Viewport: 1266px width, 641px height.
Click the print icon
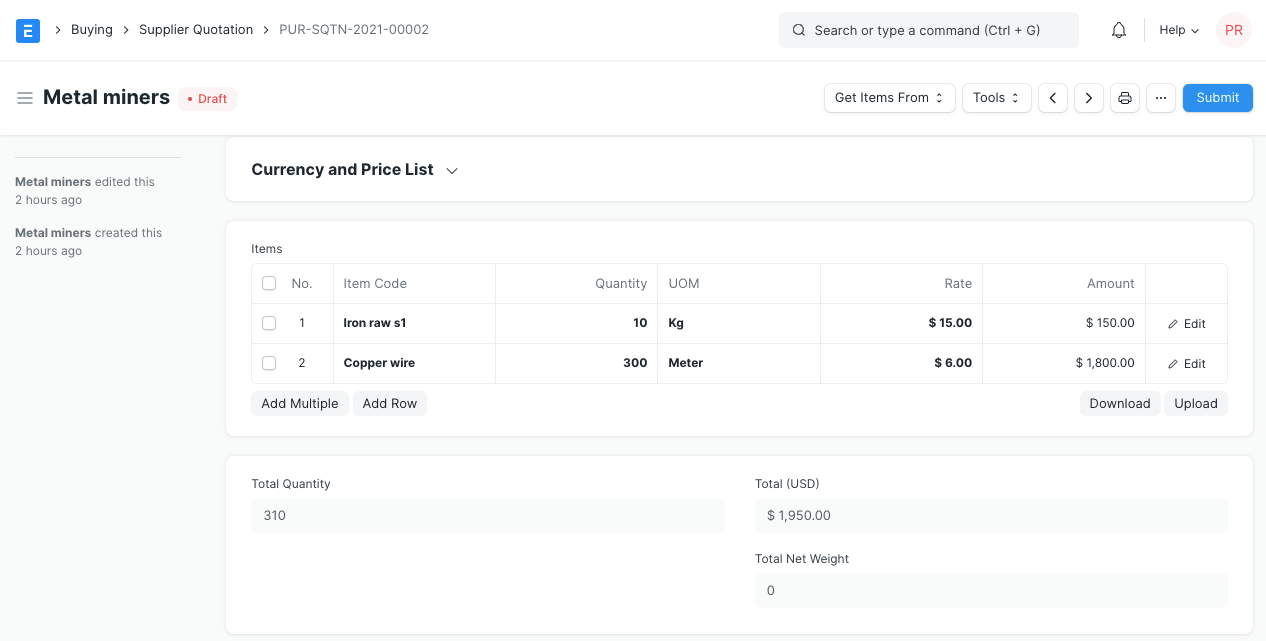click(1125, 98)
